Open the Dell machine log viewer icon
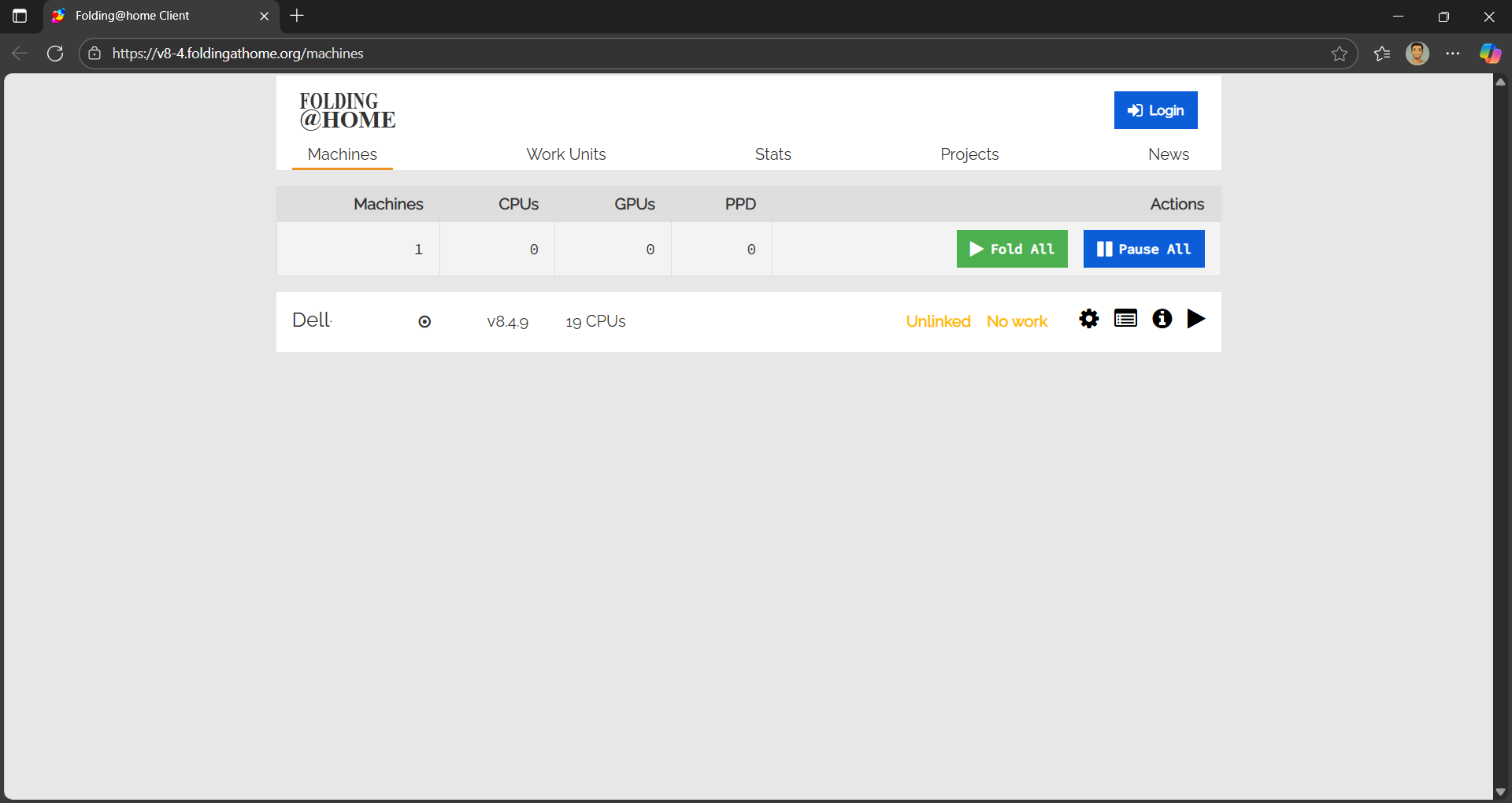The height and width of the screenshot is (803, 1512). click(1125, 319)
